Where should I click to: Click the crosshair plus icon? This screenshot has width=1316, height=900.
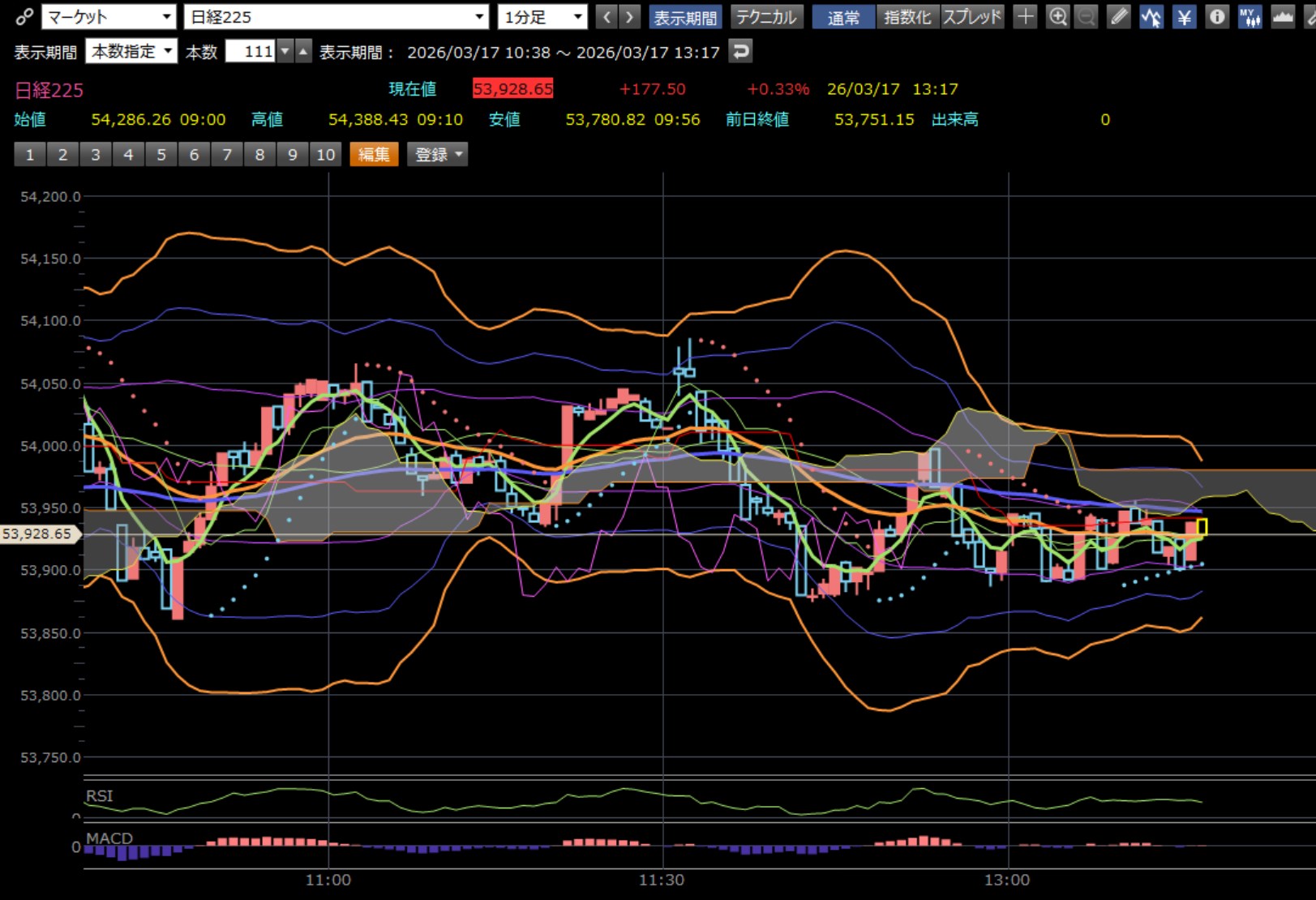click(x=1025, y=17)
